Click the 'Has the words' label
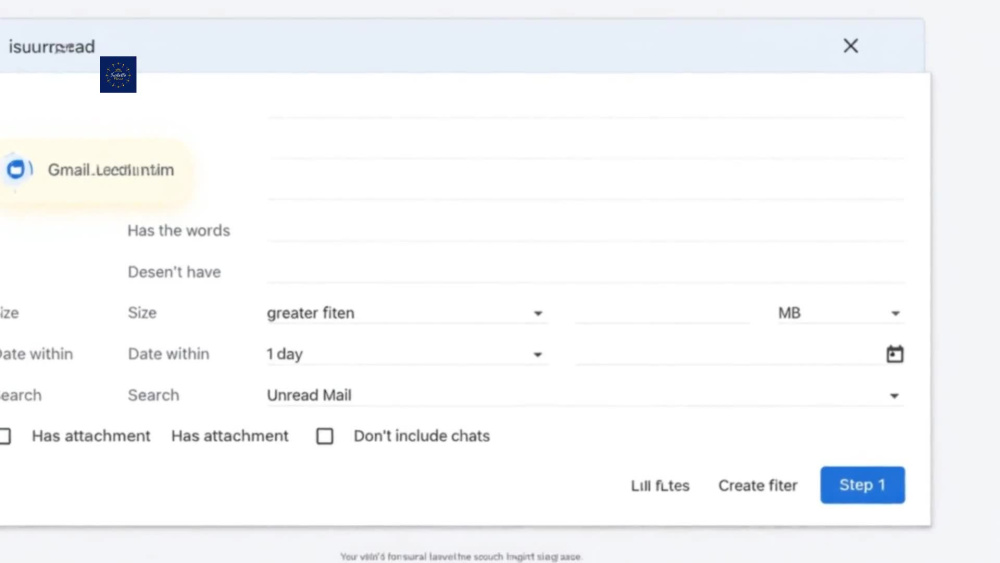Screen dimensions: 1000x563 (x=179, y=230)
